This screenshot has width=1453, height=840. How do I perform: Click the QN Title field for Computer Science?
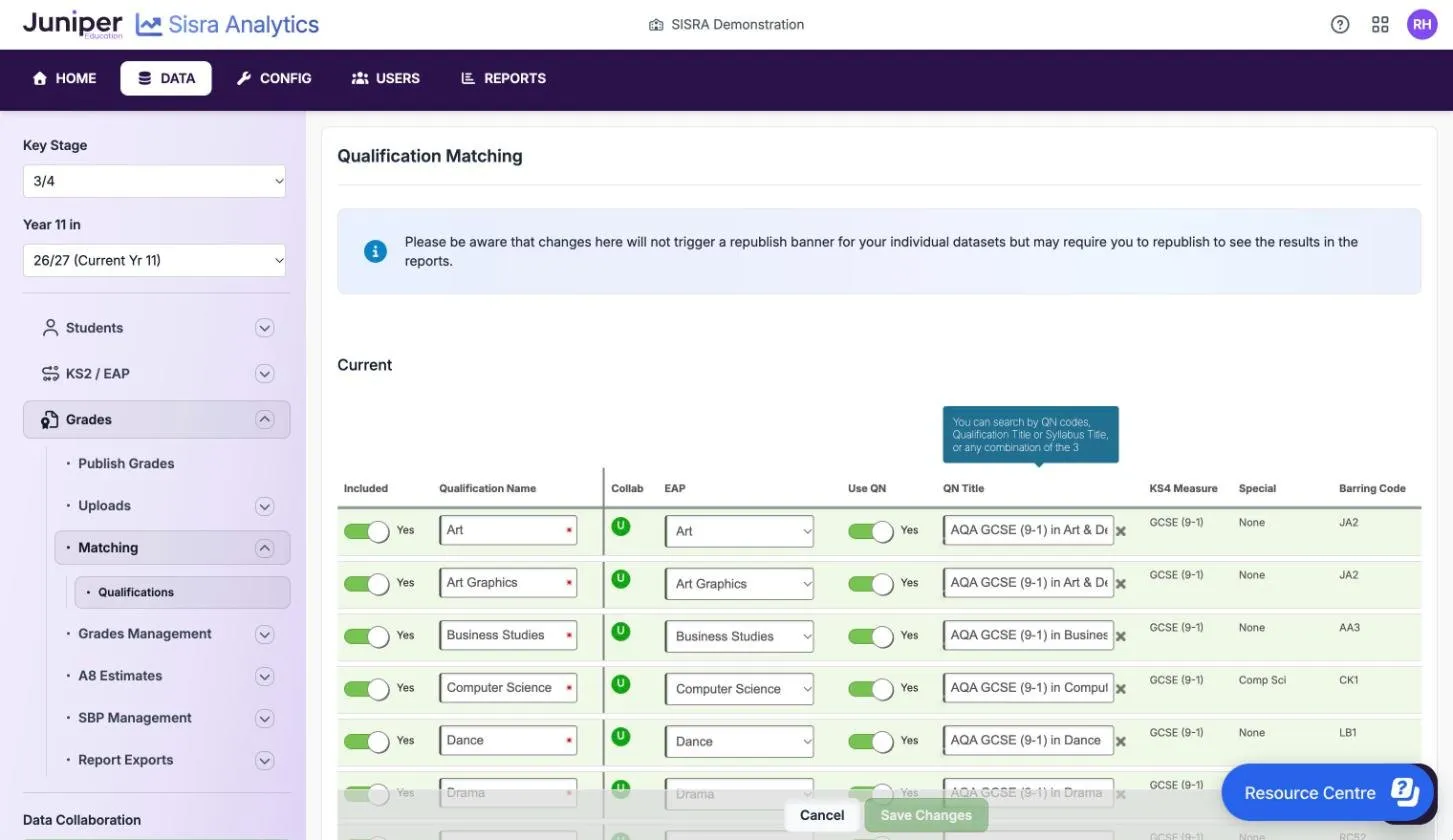[1028, 688]
